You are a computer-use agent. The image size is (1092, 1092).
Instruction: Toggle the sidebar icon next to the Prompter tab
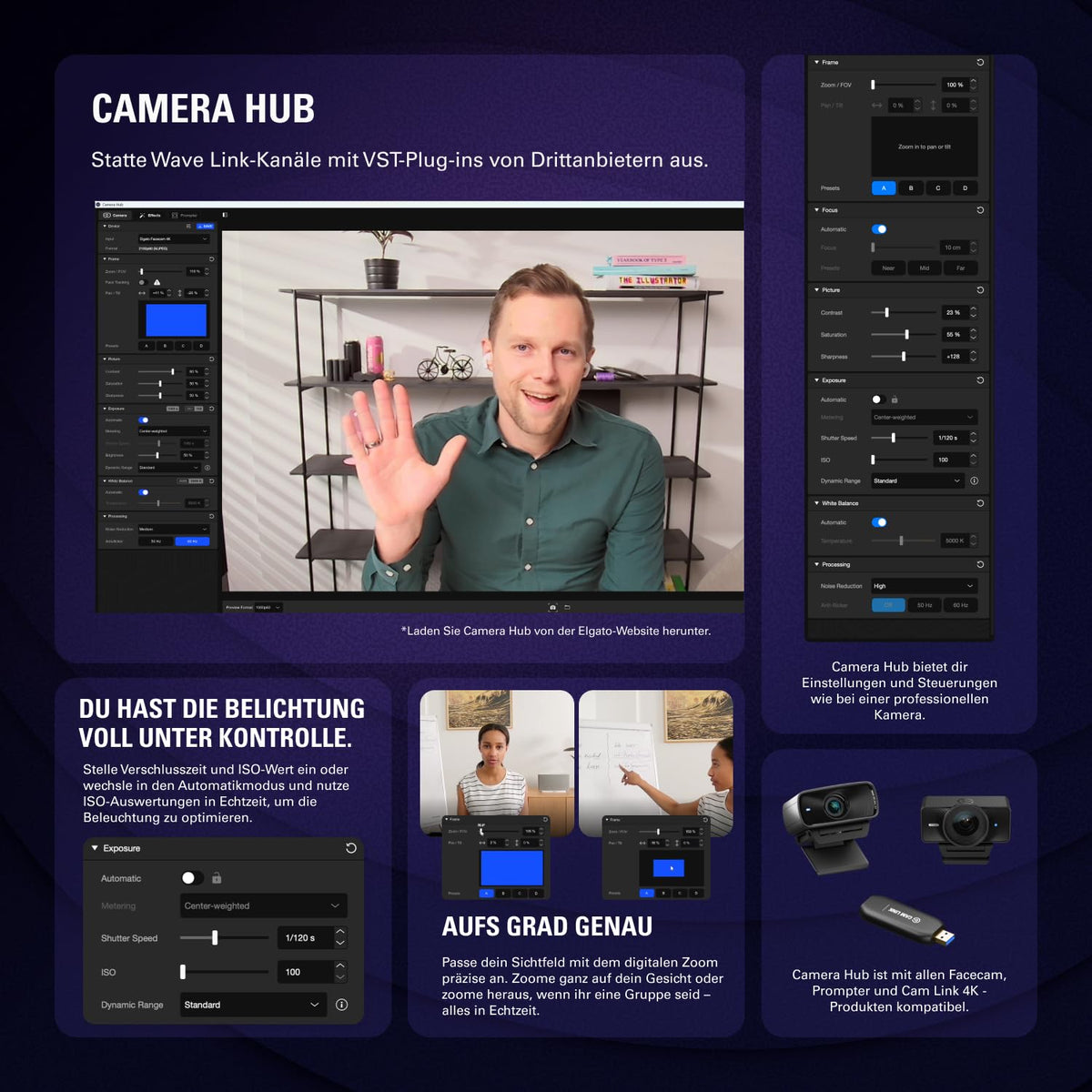pyautogui.click(x=225, y=215)
